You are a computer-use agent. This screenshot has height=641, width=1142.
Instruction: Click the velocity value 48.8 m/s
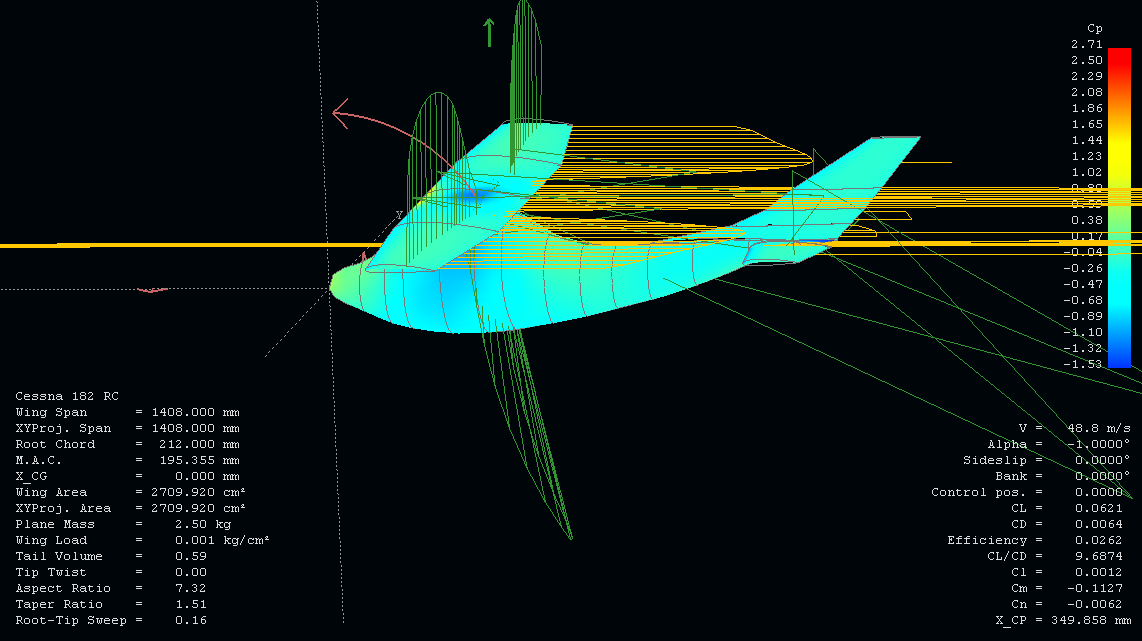coord(1099,428)
